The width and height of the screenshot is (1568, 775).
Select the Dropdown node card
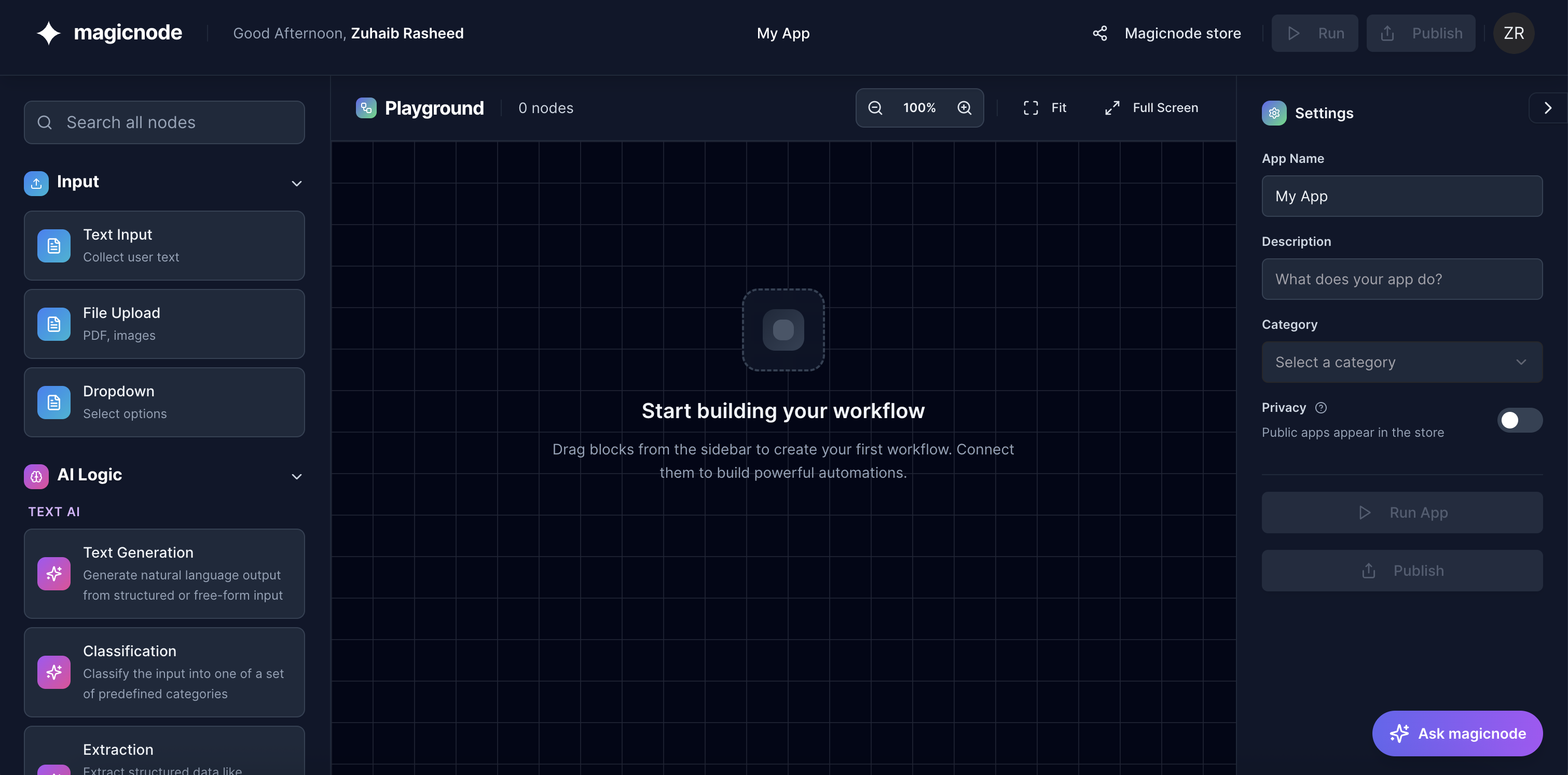[x=164, y=403]
